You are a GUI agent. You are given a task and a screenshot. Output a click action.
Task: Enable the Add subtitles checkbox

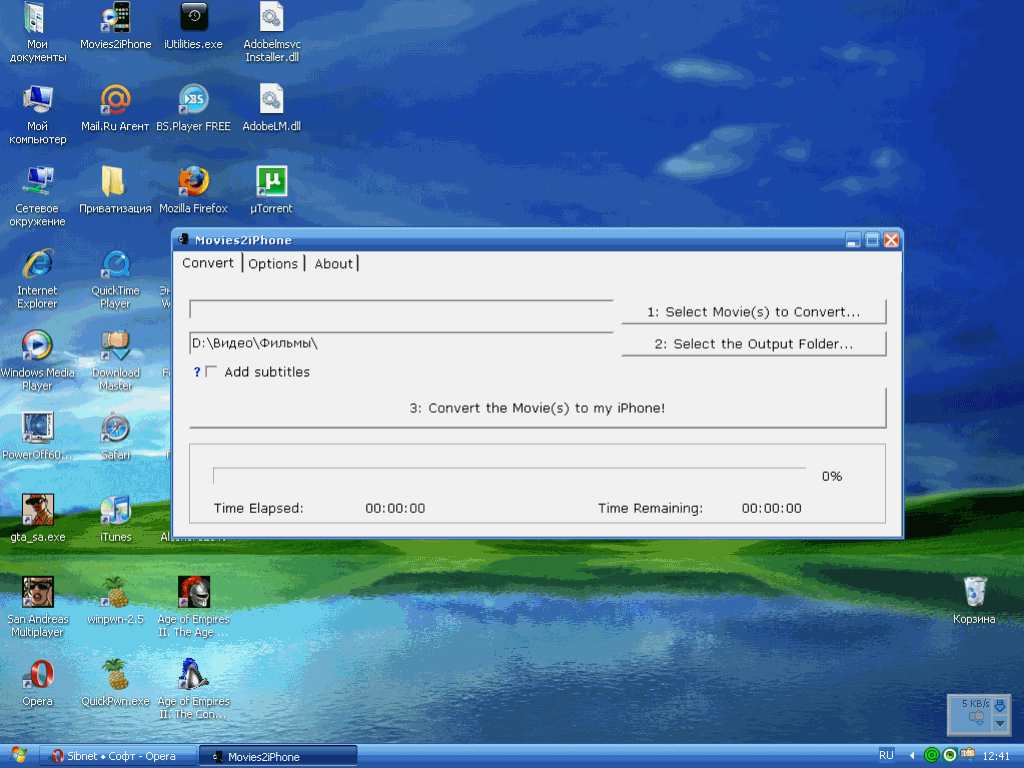[x=211, y=372]
